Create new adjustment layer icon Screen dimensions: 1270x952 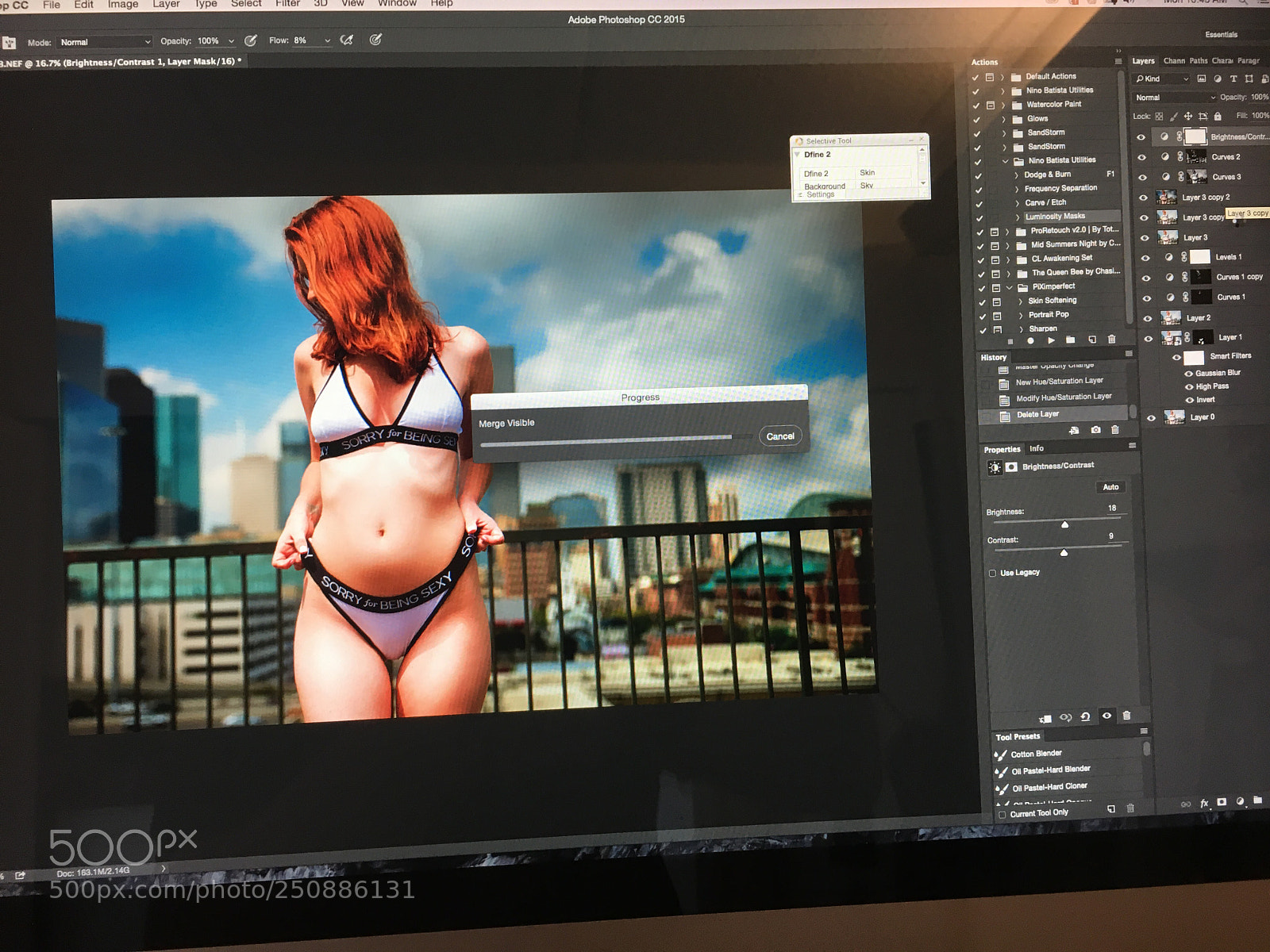click(x=1240, y=801)
